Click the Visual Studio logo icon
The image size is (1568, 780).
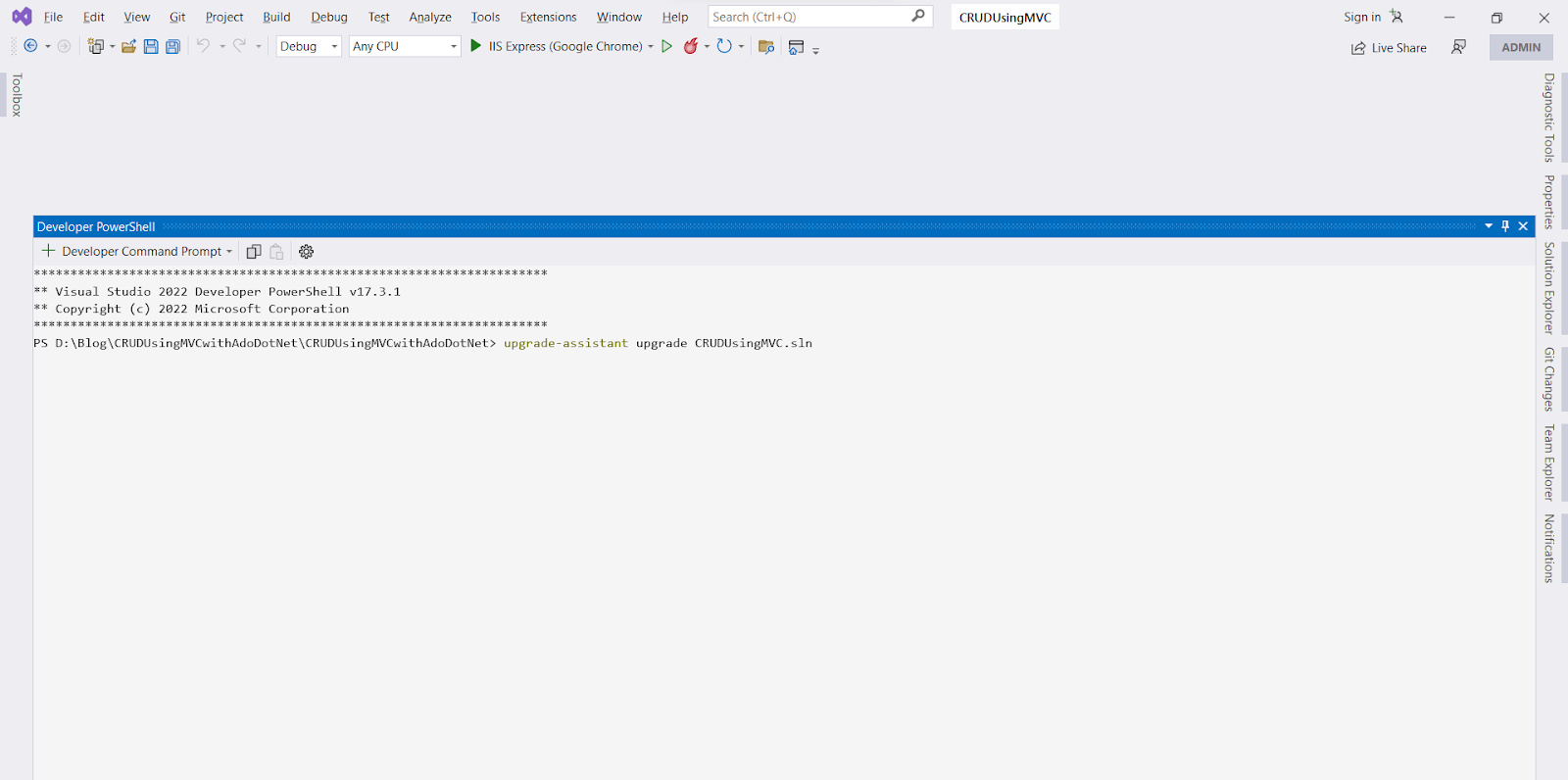point(22,17)
